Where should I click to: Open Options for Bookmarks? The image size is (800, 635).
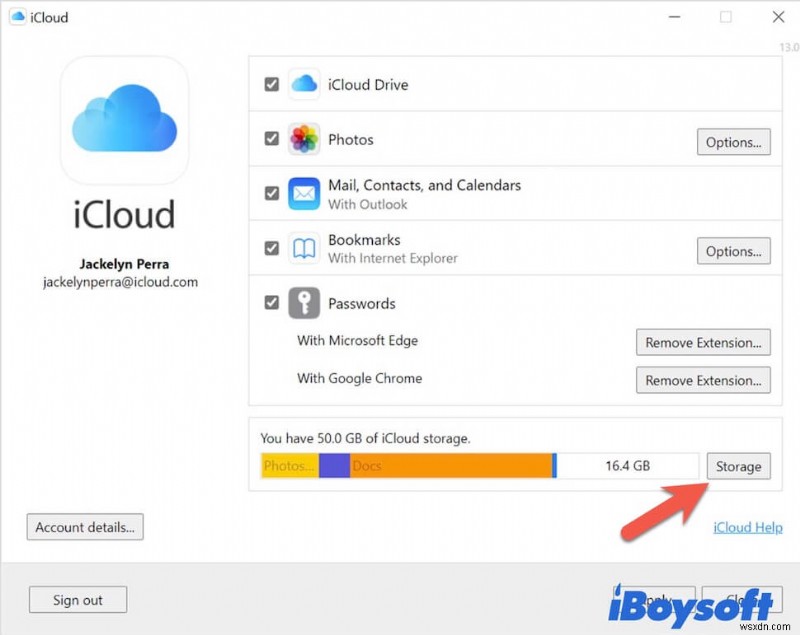pos(733,251)
